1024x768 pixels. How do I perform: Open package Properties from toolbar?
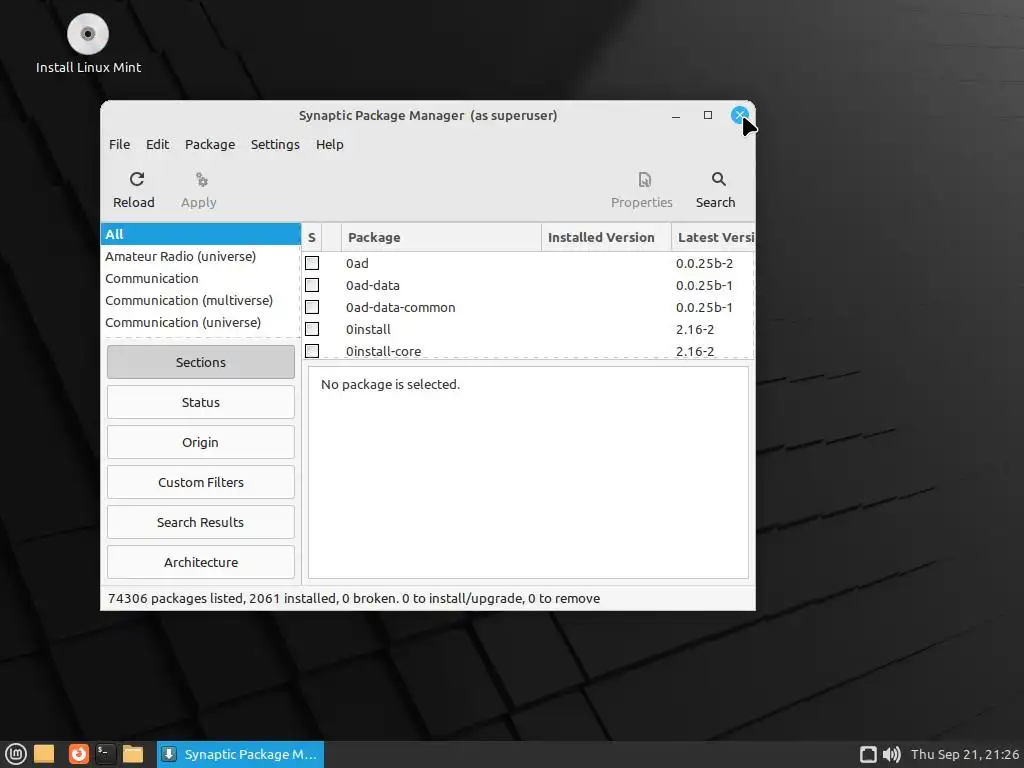(641, 189)
